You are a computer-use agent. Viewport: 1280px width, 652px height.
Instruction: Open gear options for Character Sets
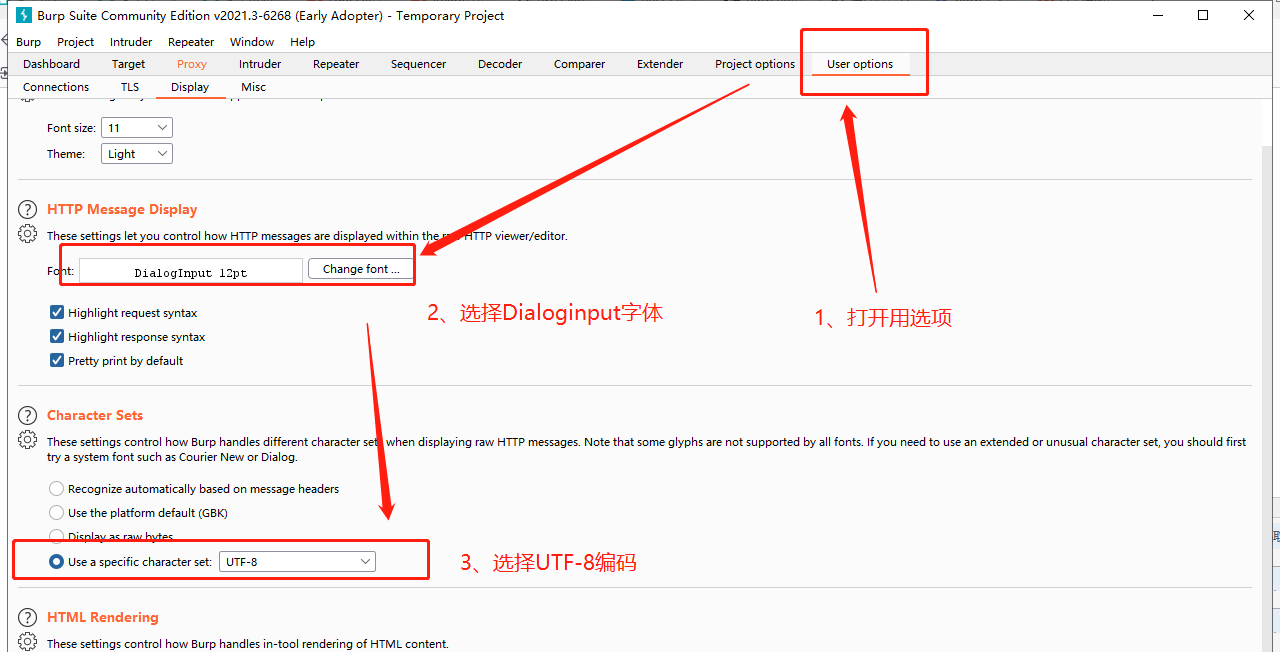pyautogui.click(x=28, y=440)
